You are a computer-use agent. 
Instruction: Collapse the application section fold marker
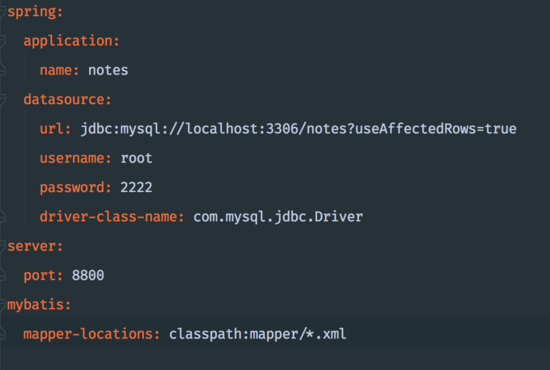point(2,41)
